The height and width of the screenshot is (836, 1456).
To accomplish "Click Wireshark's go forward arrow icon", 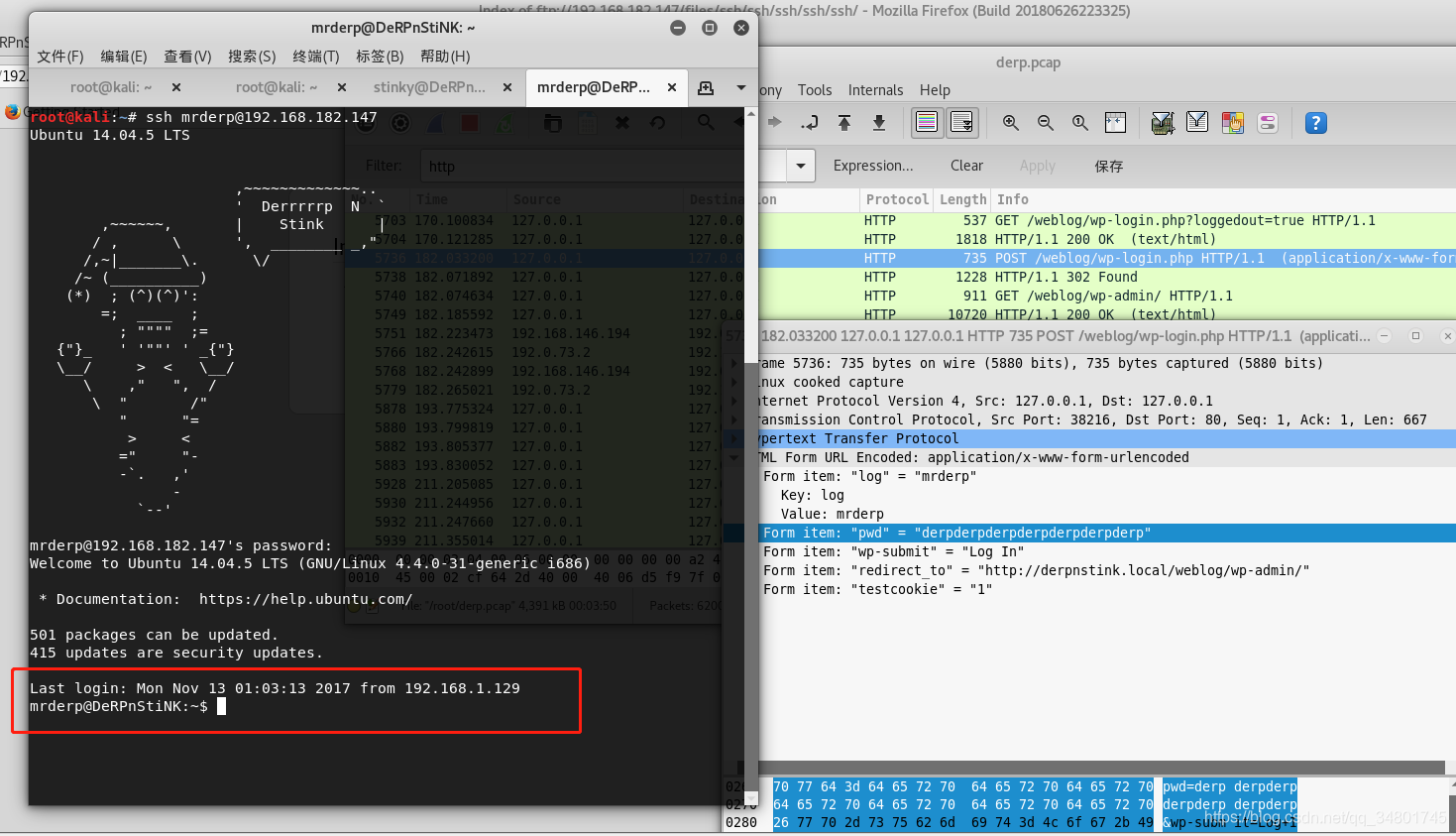I will (774, 123).
